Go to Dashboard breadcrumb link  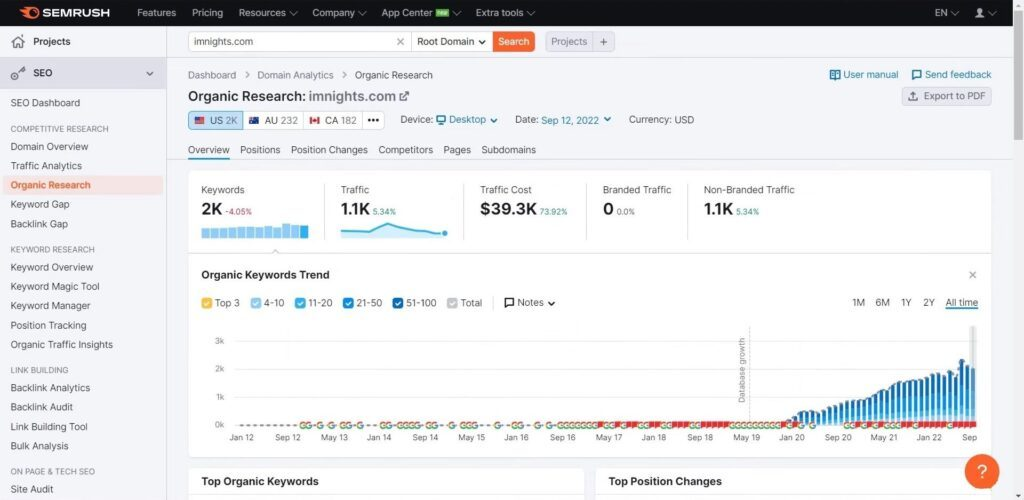(x=212, y=75)
